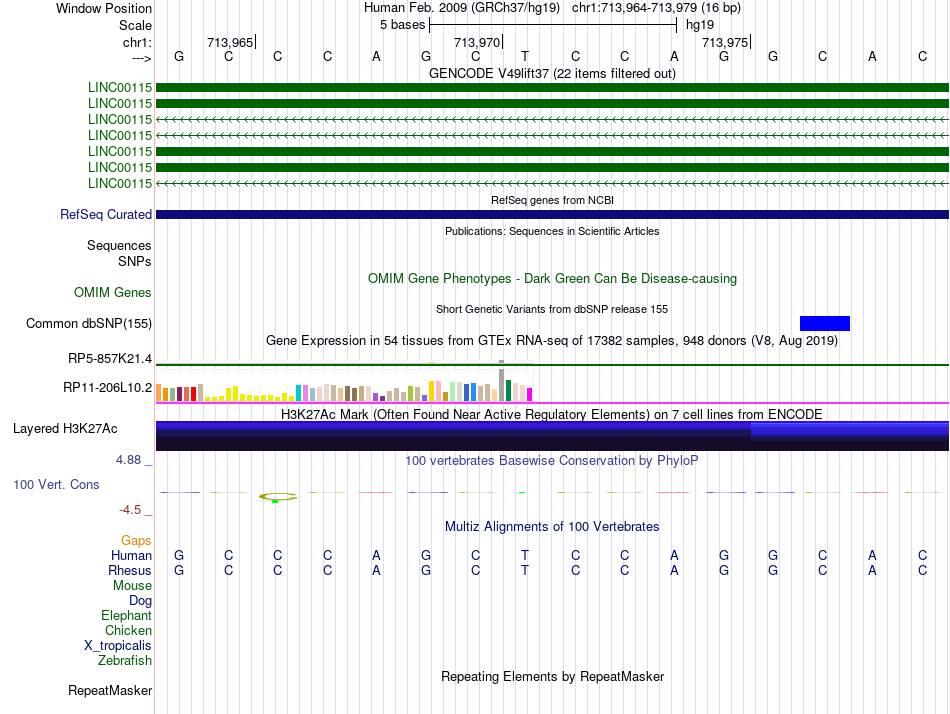Open Short Genetic Variants from dbSNP title

coord(552,309)
